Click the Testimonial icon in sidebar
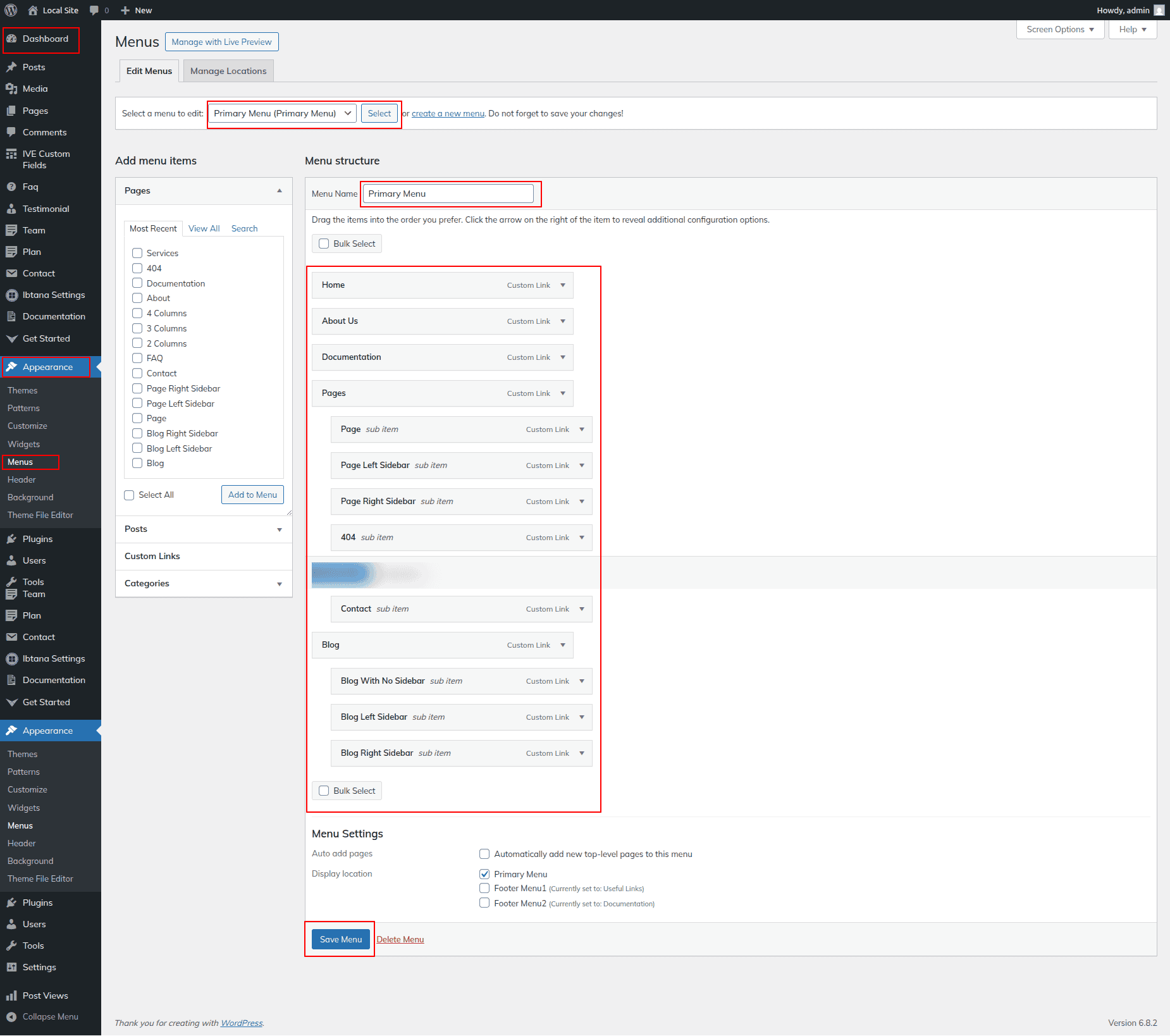Viewport: 1170px width, 1036px height. pyautogui.click(x=11, y=209)
